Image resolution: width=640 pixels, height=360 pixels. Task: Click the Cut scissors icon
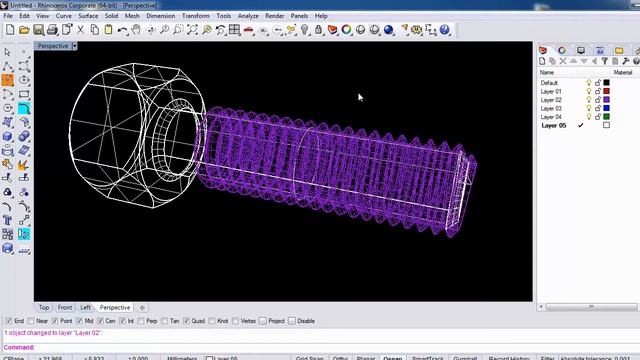click(x=80, y=29)
